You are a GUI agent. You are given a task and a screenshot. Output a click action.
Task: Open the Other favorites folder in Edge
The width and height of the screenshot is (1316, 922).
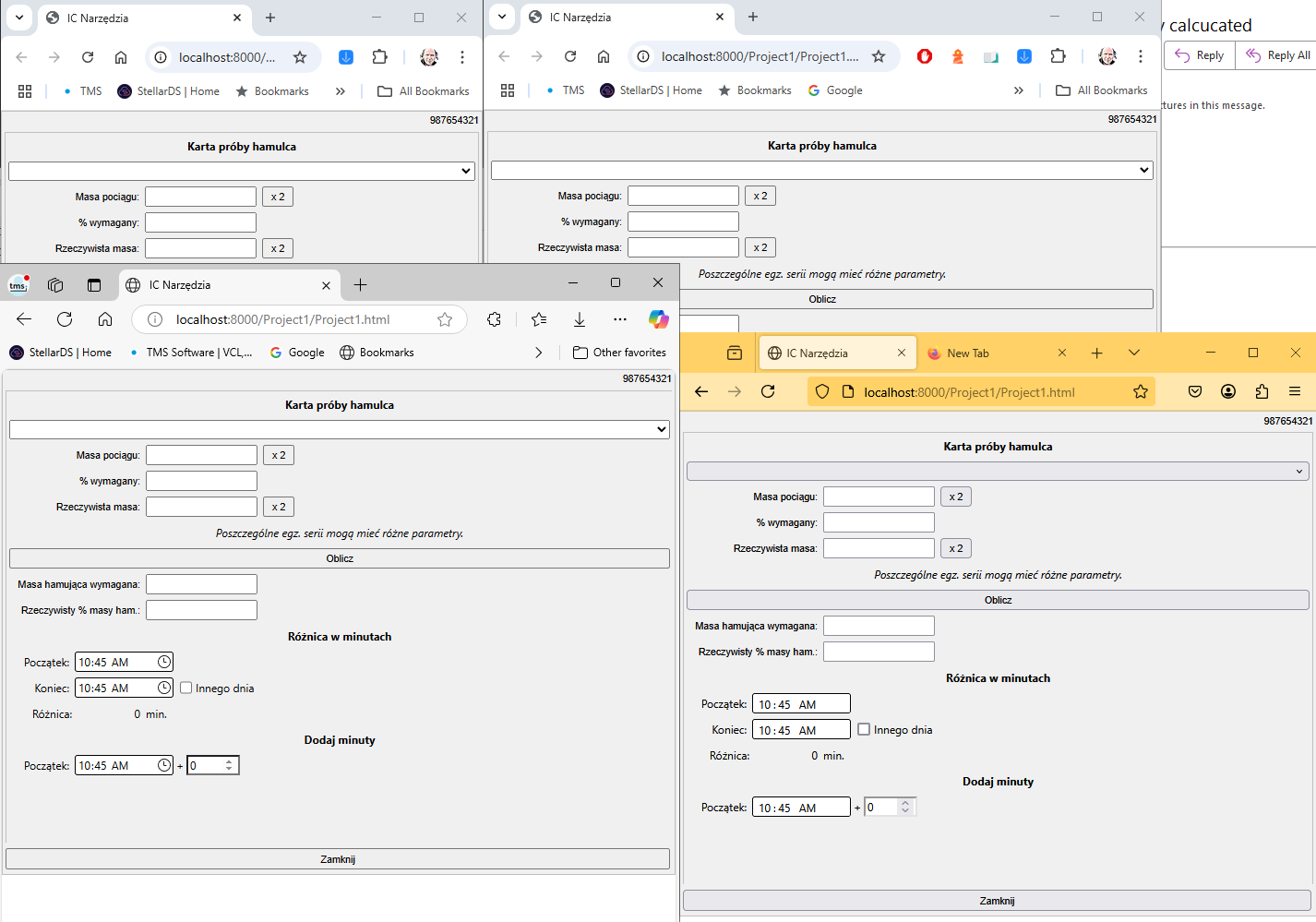[619, 353]
